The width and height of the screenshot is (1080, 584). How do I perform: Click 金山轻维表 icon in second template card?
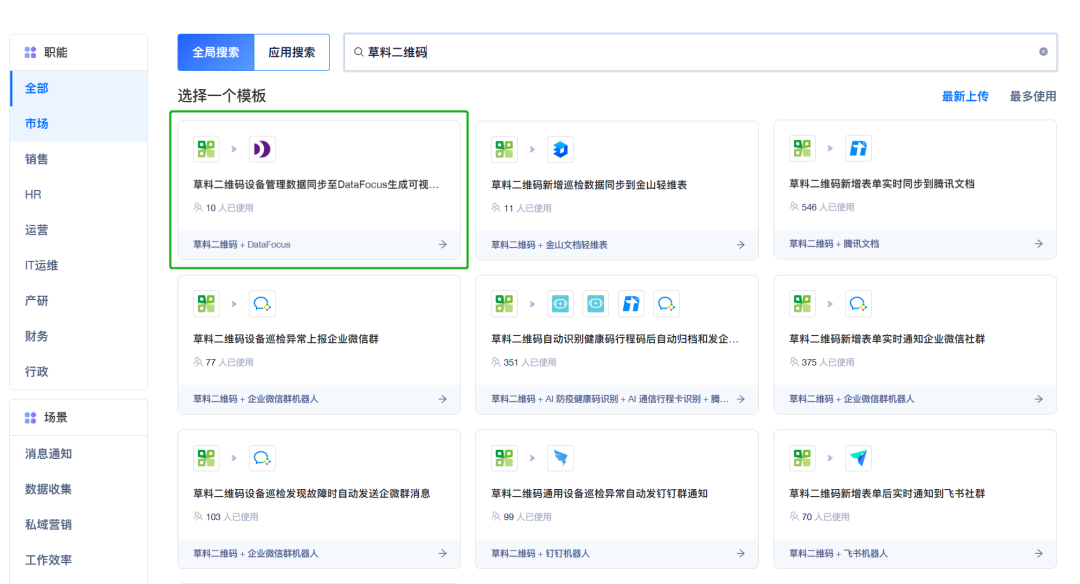[x=560, y=149]
